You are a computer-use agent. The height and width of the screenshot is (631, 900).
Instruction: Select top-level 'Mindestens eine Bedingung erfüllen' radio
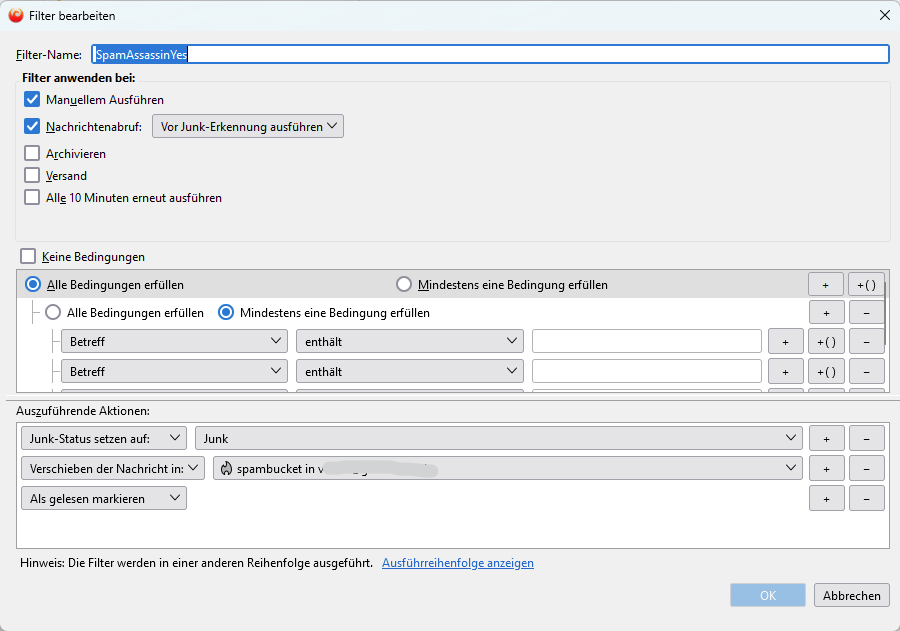pyautogui.click(x=404, y=285)
